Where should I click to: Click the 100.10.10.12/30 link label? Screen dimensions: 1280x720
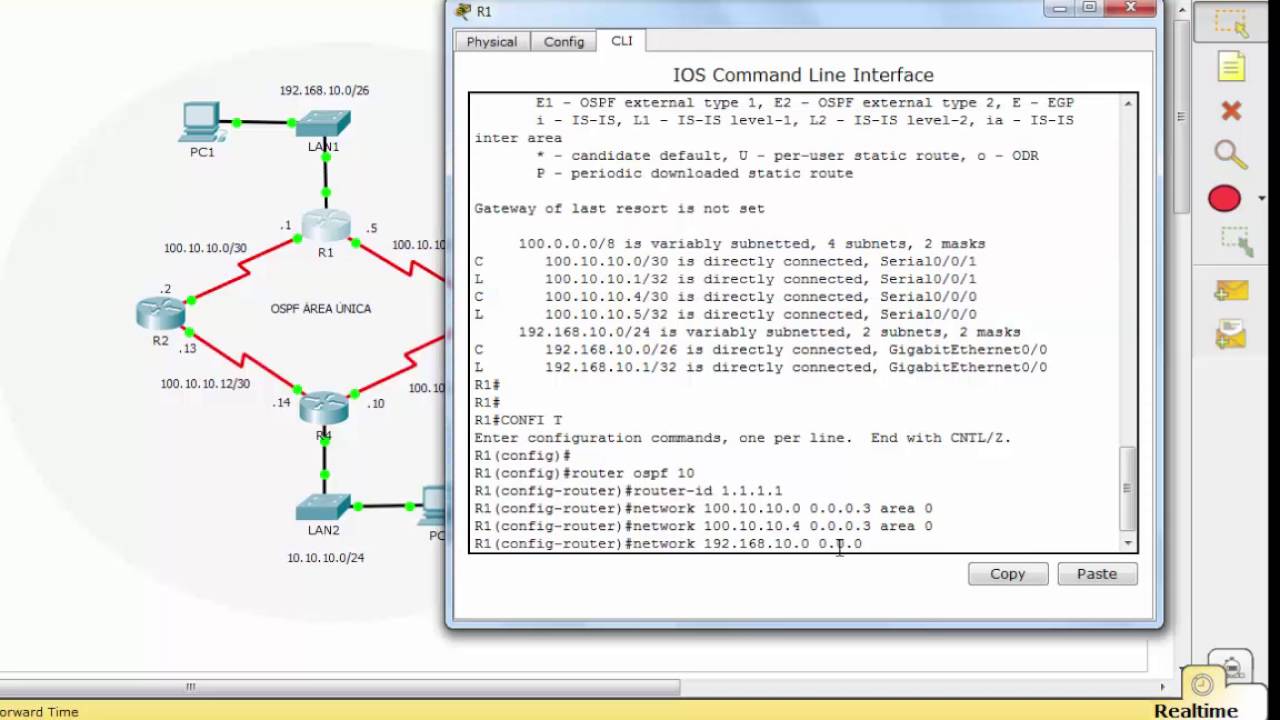pyautogui.click(x=205, y=384)
